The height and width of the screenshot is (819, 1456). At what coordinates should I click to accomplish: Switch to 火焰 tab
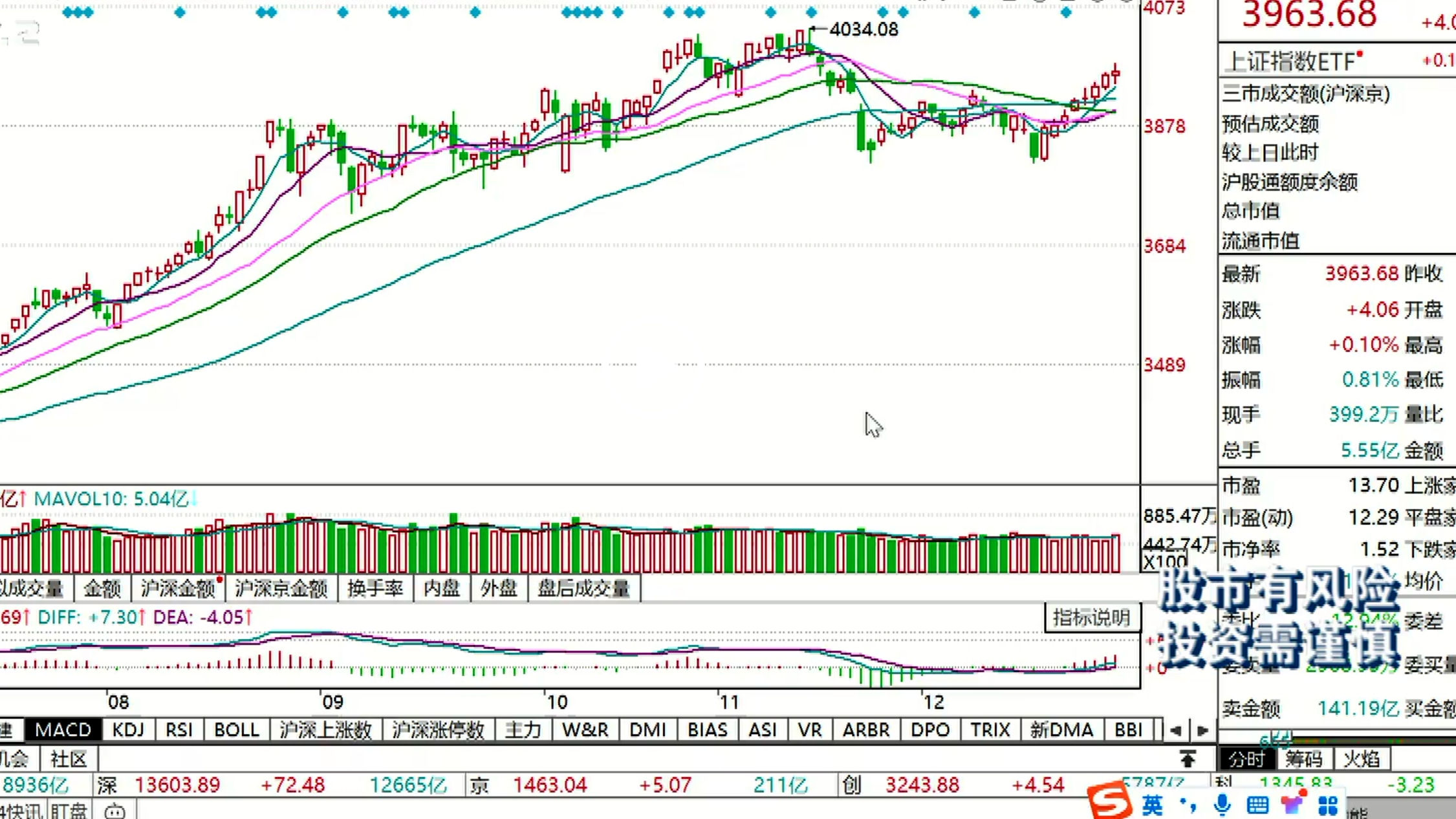click(1361, 758)
